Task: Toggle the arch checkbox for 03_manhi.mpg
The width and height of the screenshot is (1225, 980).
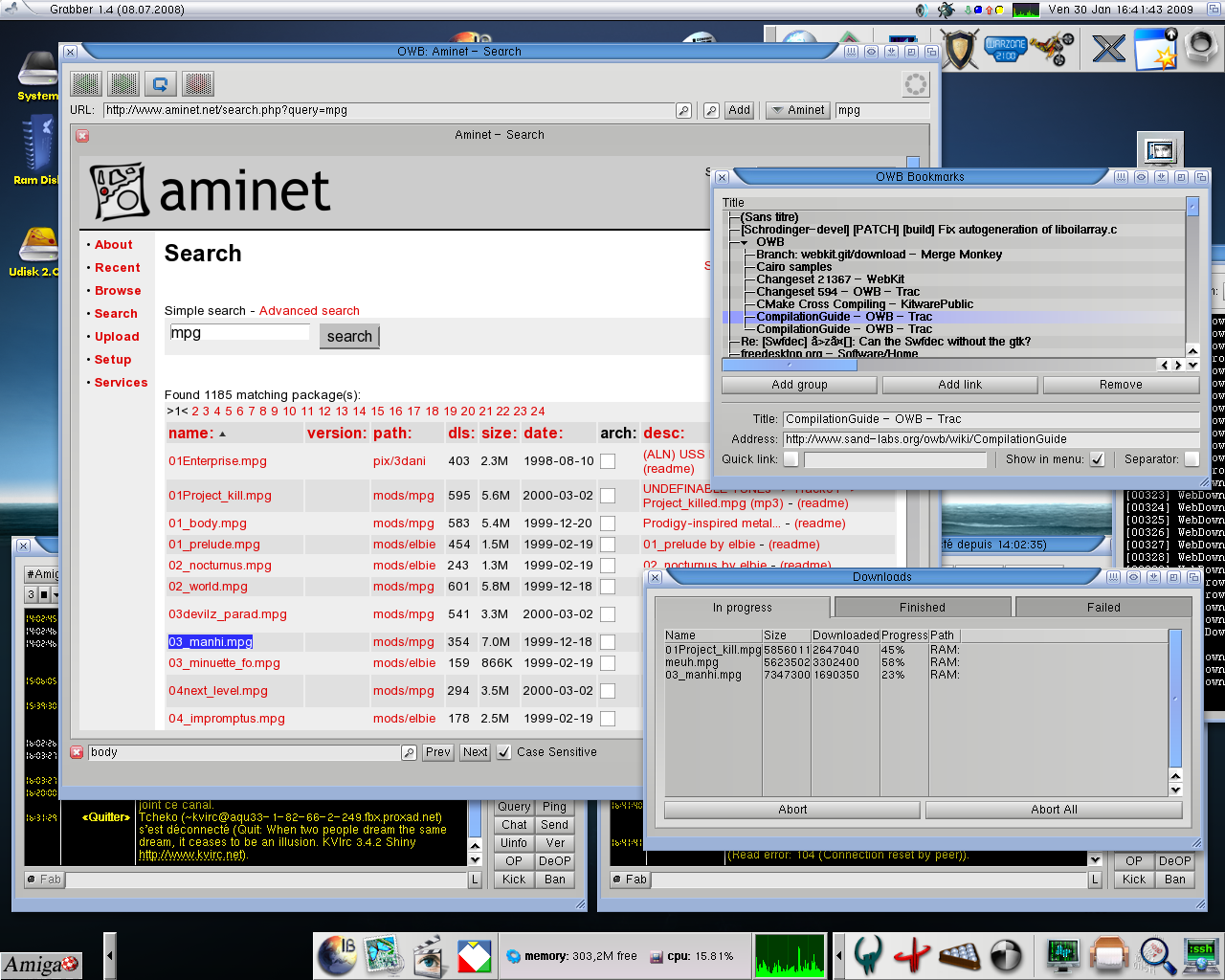Action: 607,642
